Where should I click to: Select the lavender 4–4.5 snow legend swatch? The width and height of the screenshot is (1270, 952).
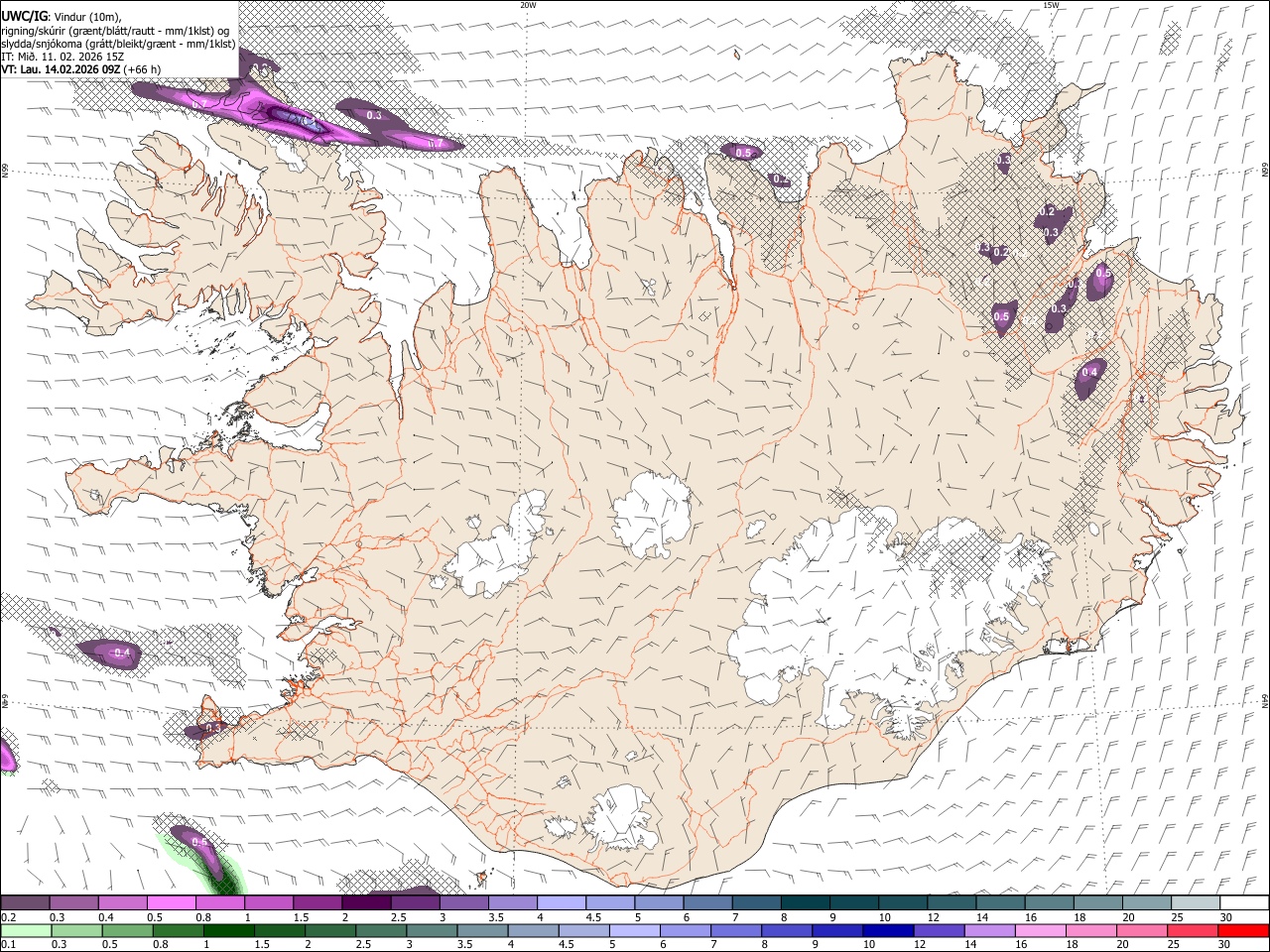pyautogui.click(x=561, y=903)
